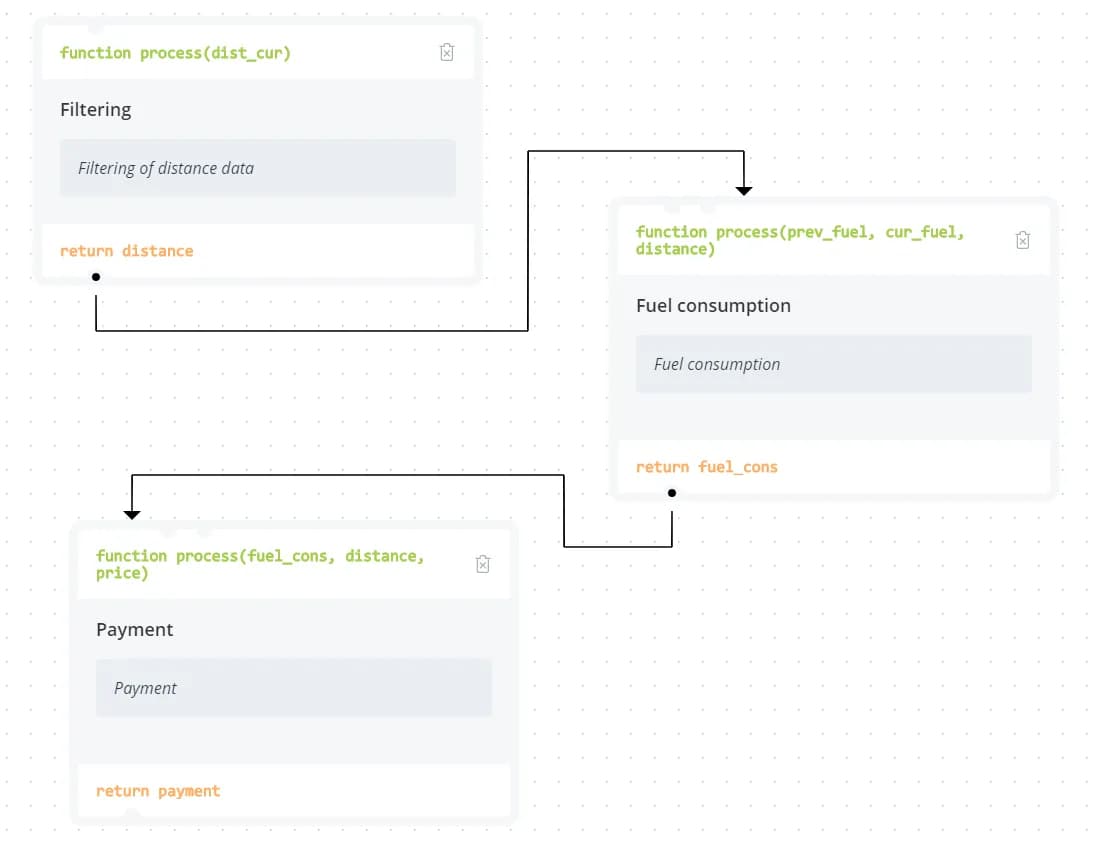Click output dot under return distance
This screenshot has height=853, width=1094.
click(x=96, y=277)
